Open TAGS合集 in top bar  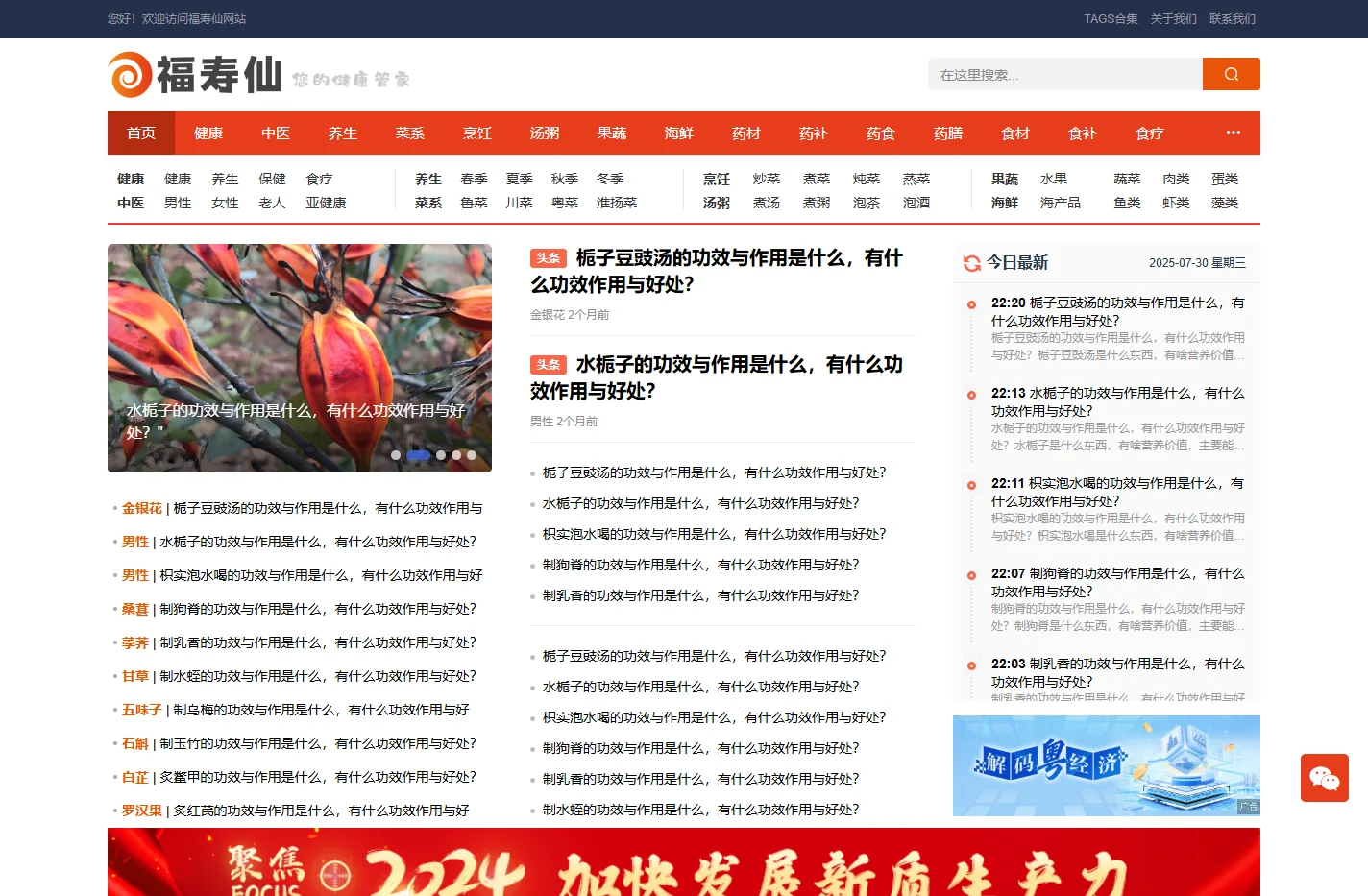coord(1111,19)
